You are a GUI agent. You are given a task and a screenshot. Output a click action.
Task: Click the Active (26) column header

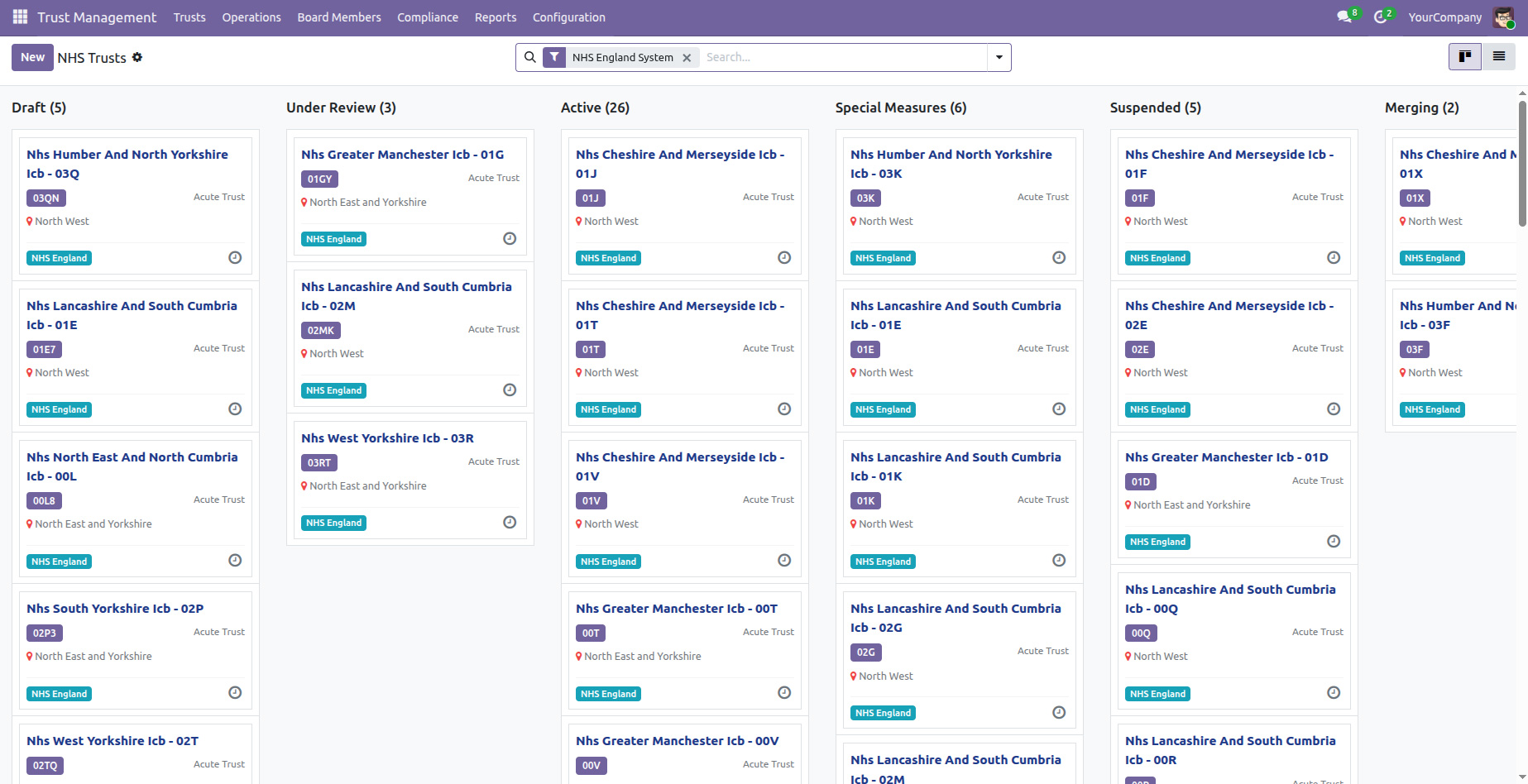[595, 108]
